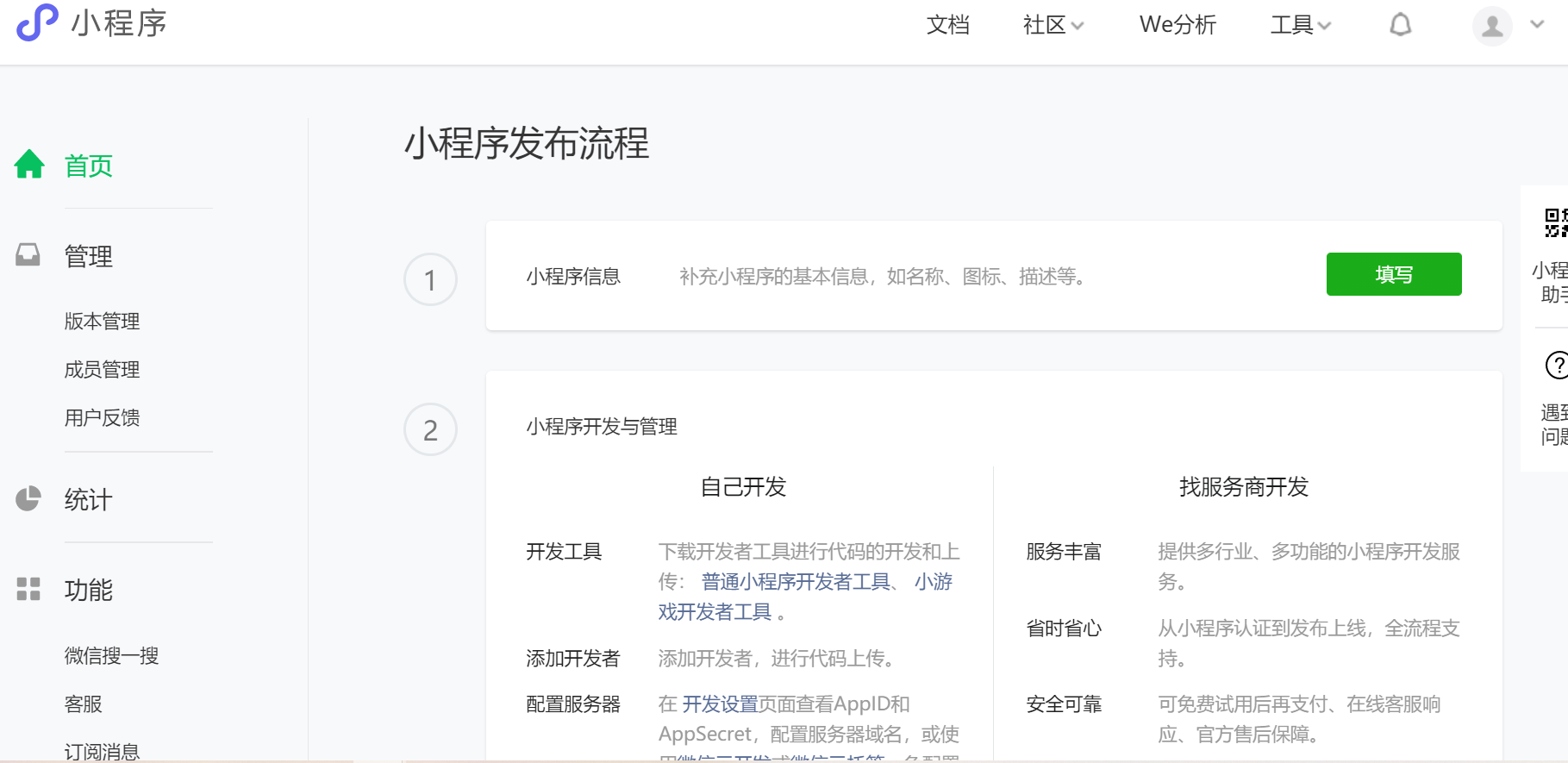Image resolution: width=1568 pixels, height=763 pixels.
Task: Open the 开发设置 link
Action: pyautogui.click(x=720, y=704)
